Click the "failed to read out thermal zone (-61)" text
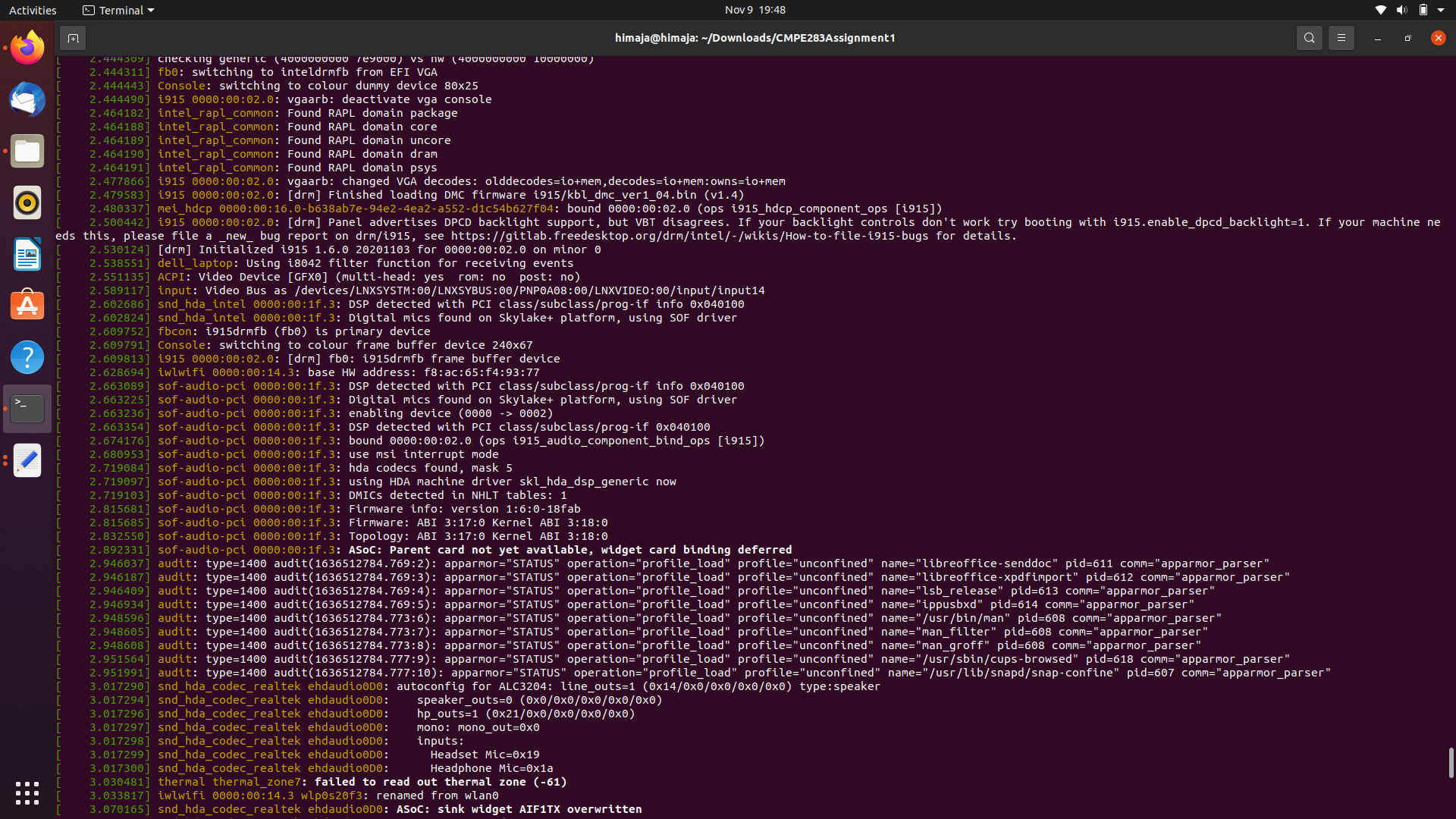 pyautogui.click(x=441, y=782)
